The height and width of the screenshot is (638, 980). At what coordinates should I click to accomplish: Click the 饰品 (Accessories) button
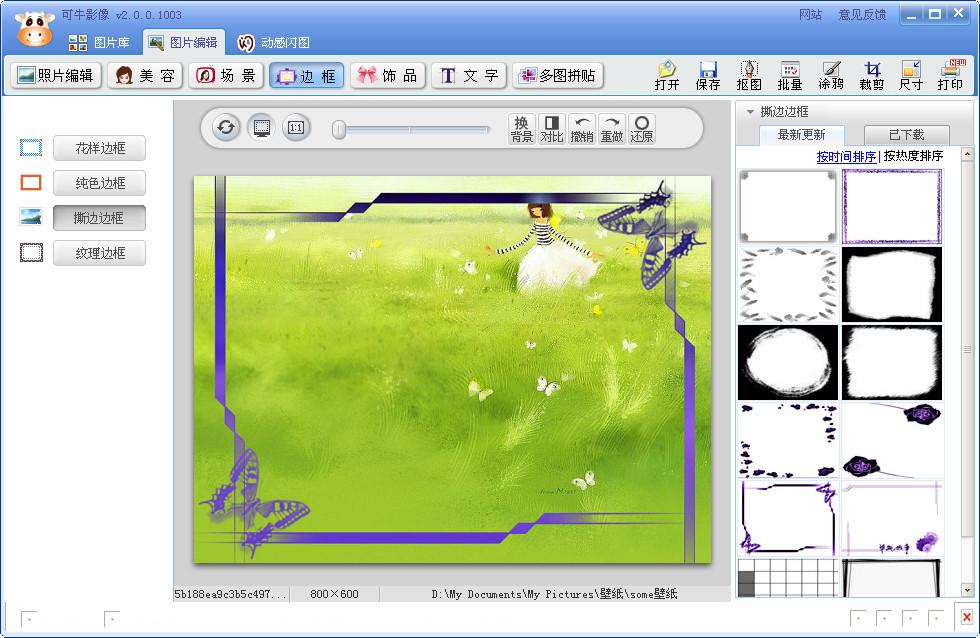point(388,76)
